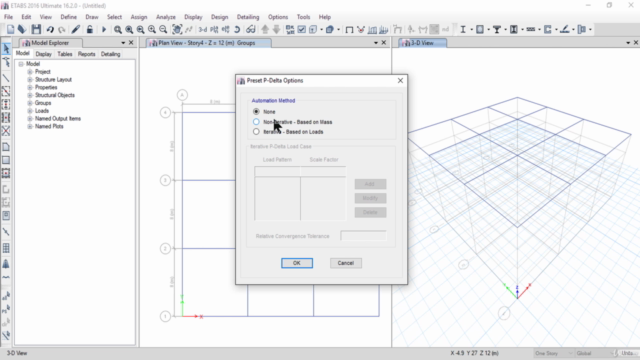Click the Set Plan View icon
Screen dimensions: 640x360
214,29
